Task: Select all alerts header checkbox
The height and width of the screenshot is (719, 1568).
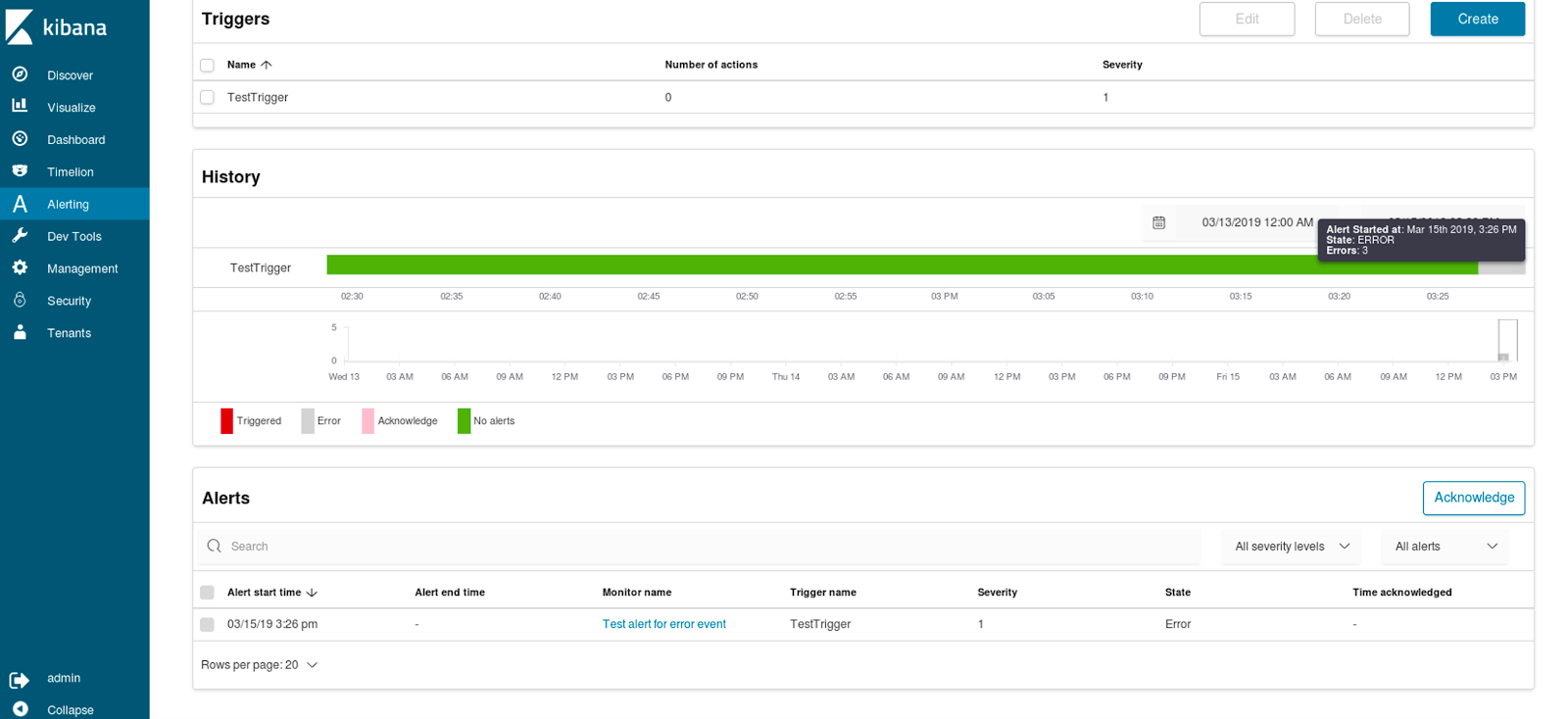Action: click(x=207, y=593)
